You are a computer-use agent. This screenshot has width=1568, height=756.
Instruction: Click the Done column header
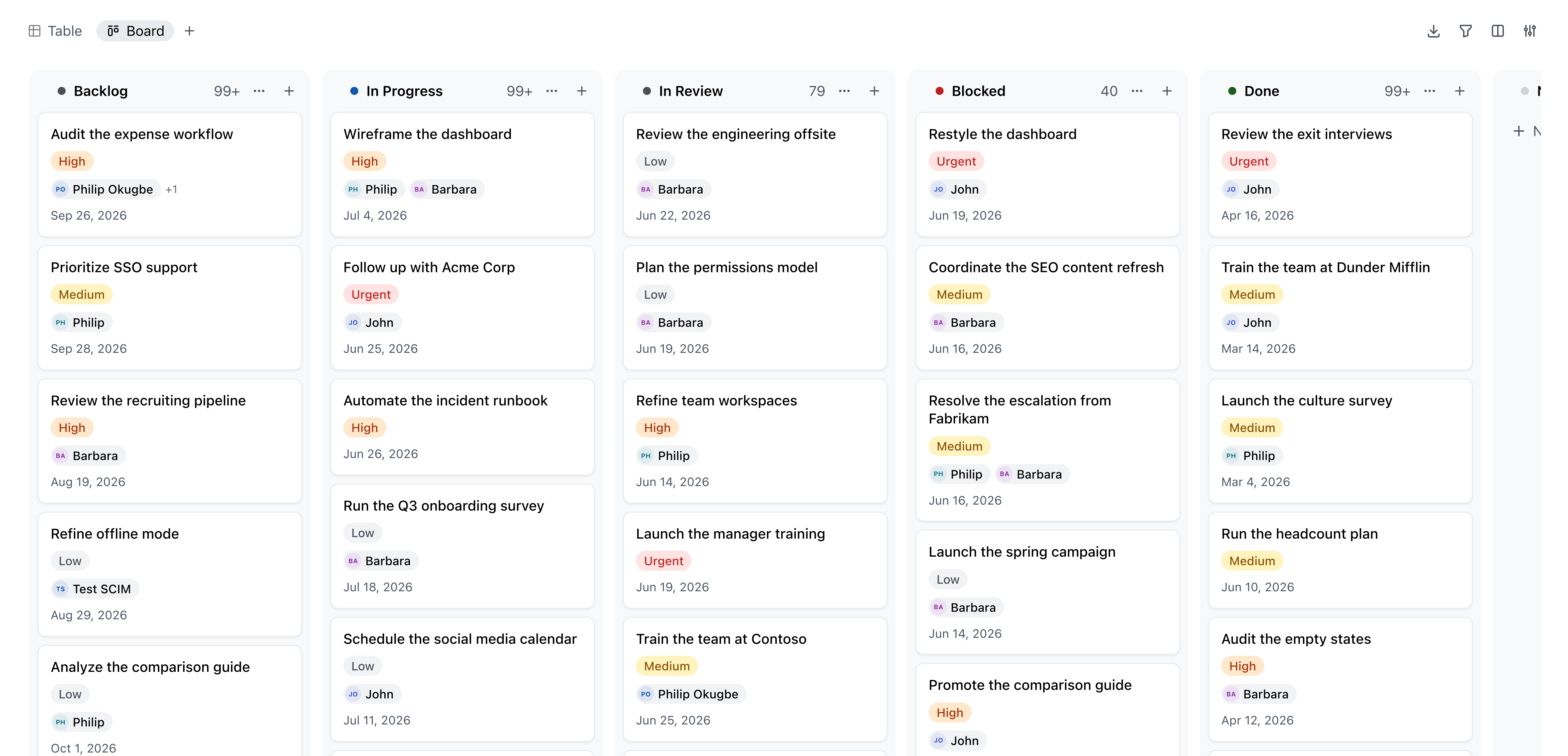1262,91
